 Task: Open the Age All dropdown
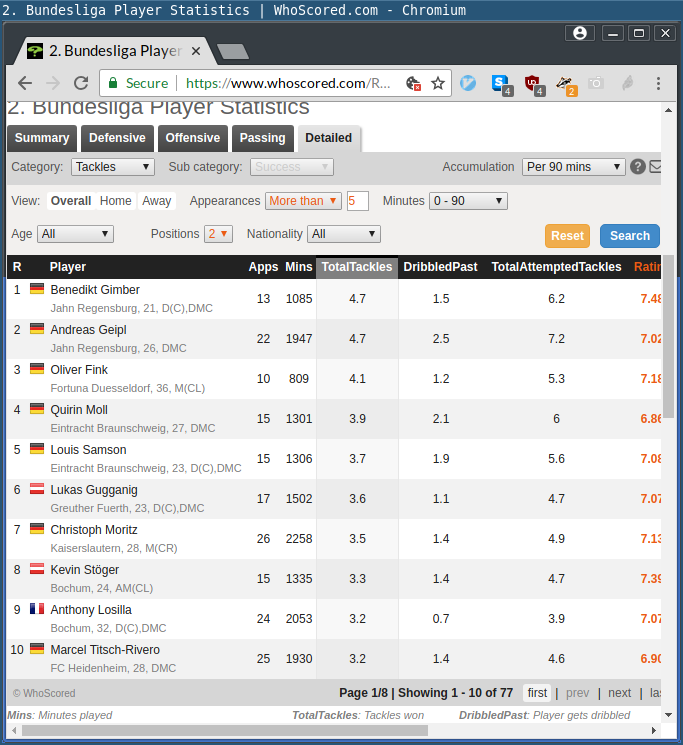pyautogui.click(x=75, y=234)
